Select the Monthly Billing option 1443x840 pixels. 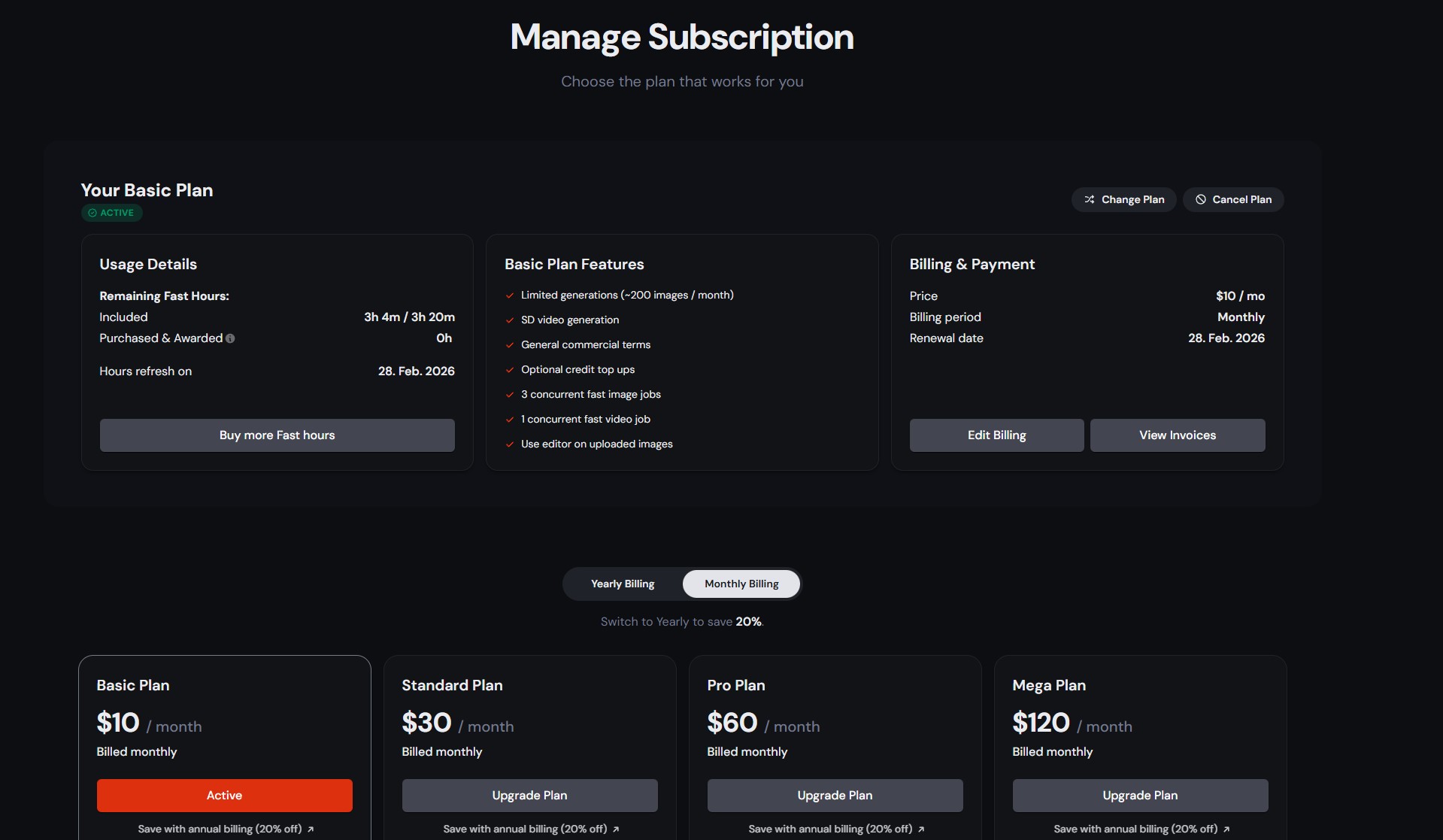tap(741, 584)
